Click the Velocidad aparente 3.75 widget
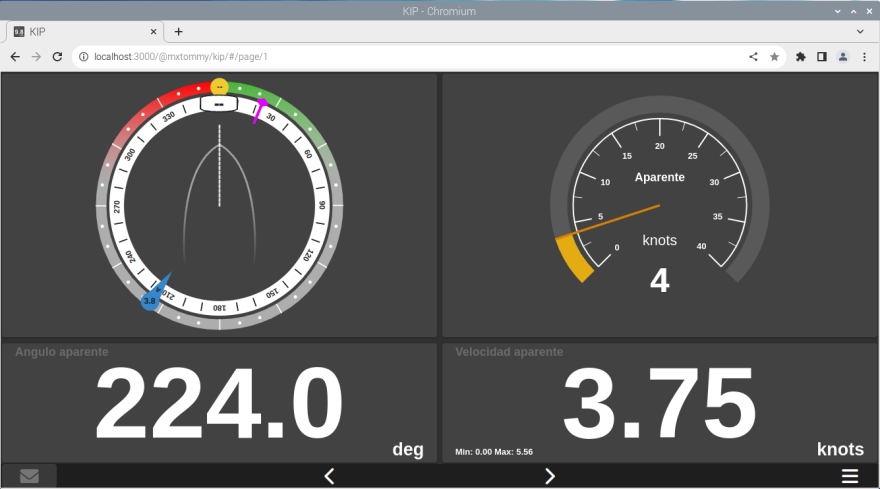 tap(659, 403)
